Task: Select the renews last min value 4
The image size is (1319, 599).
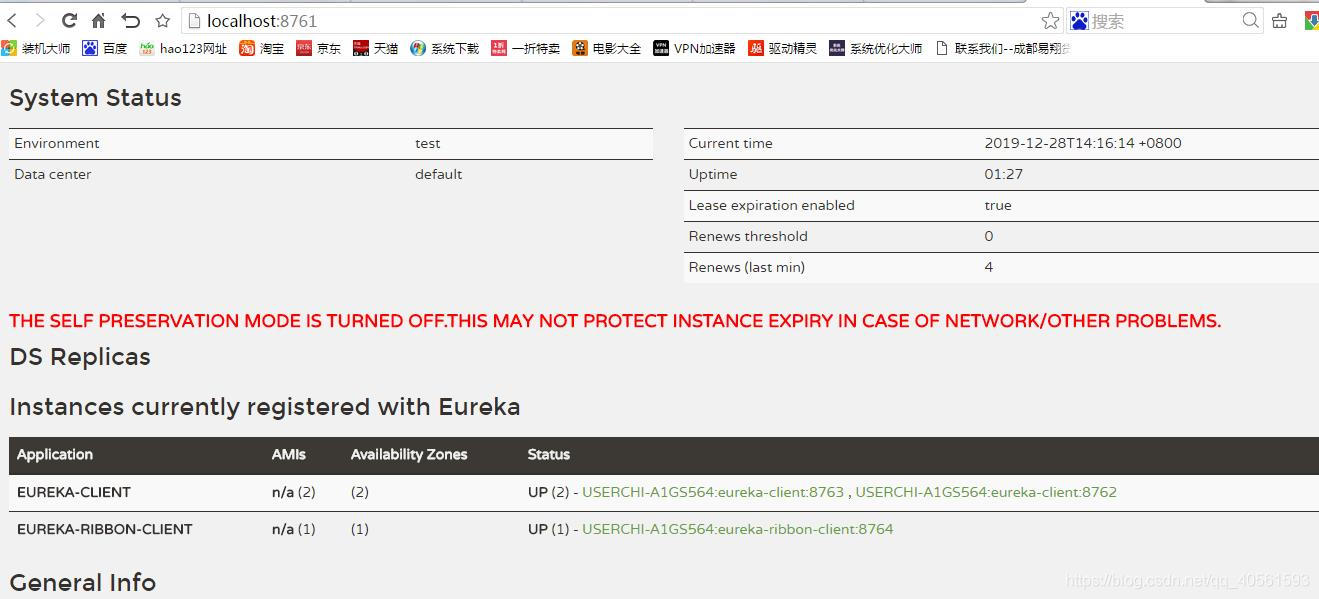Action: click(x=989, y=267)
